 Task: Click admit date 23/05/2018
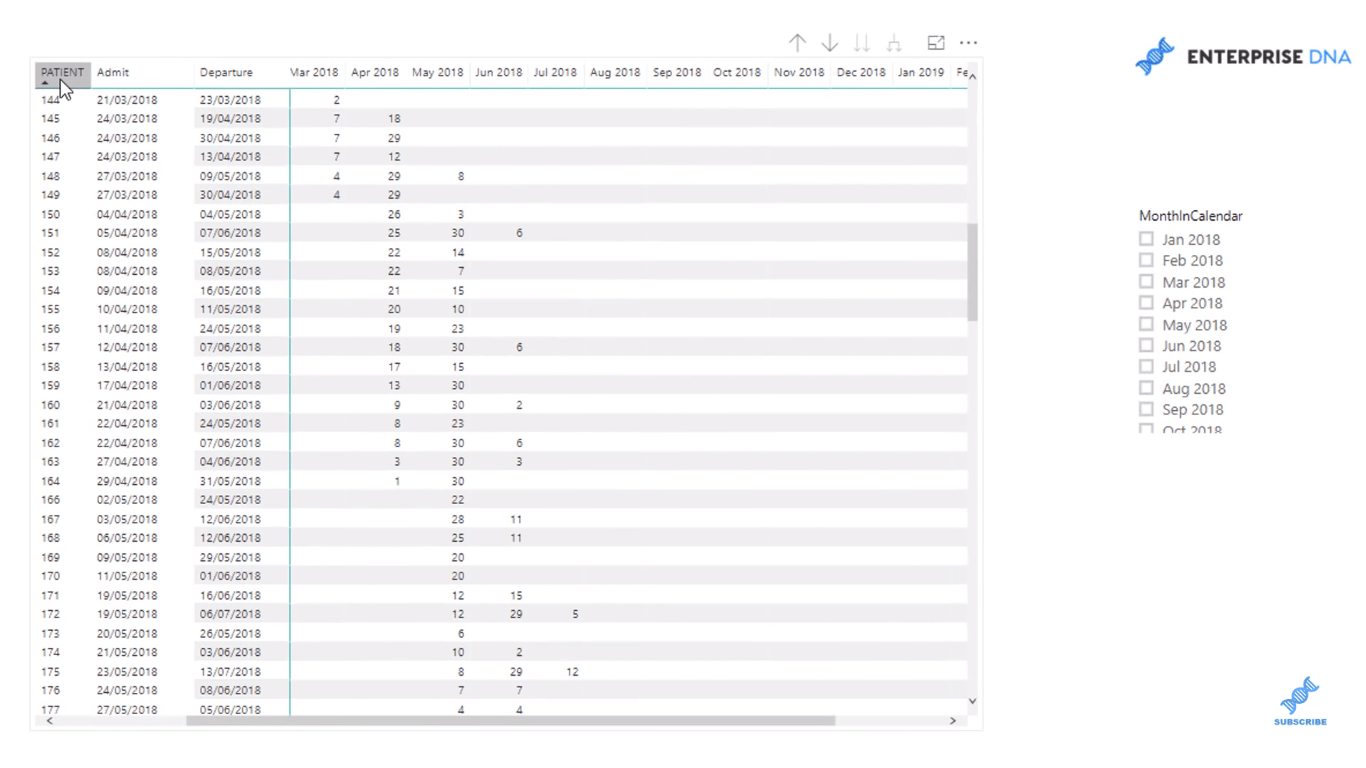coord(127,672)
